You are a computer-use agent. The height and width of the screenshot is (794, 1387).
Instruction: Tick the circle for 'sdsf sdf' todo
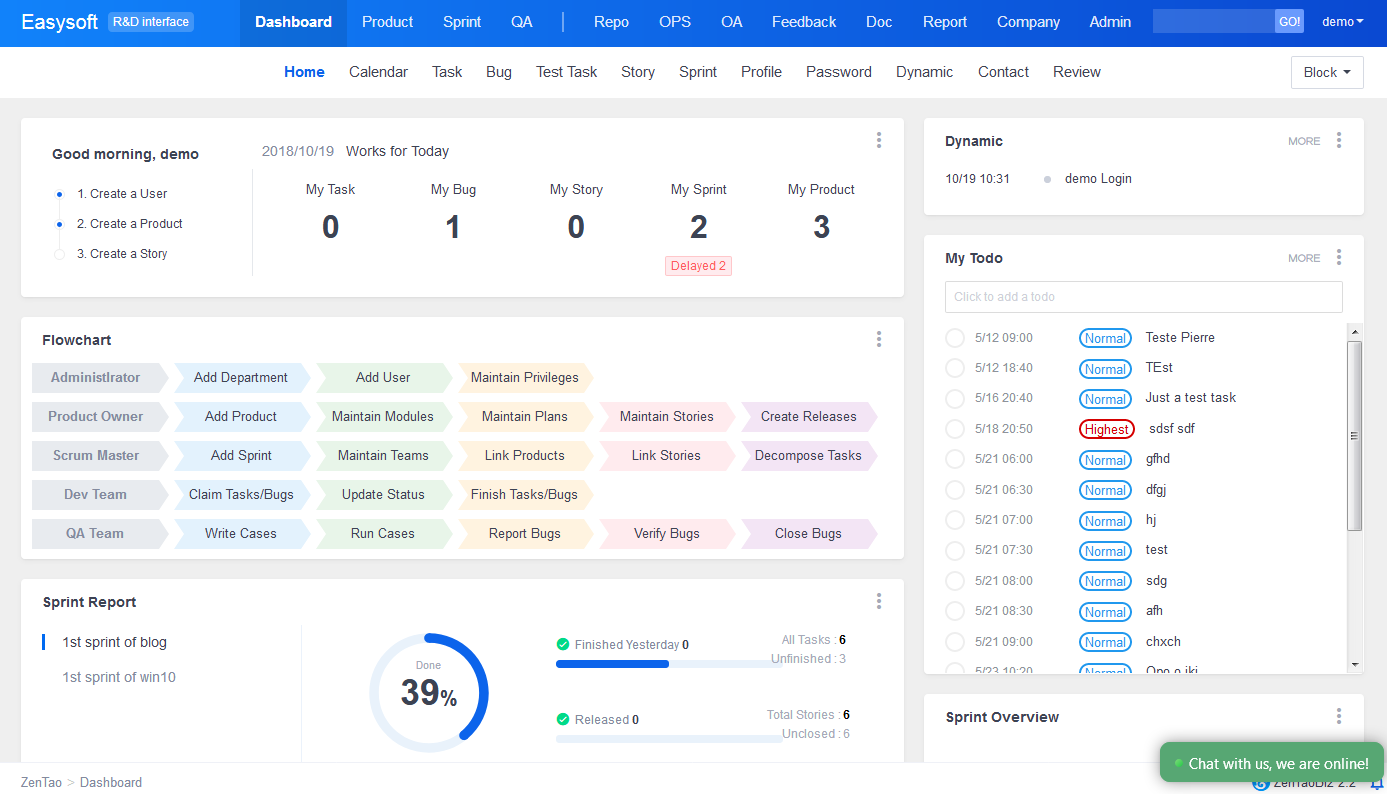coord(954,429)
